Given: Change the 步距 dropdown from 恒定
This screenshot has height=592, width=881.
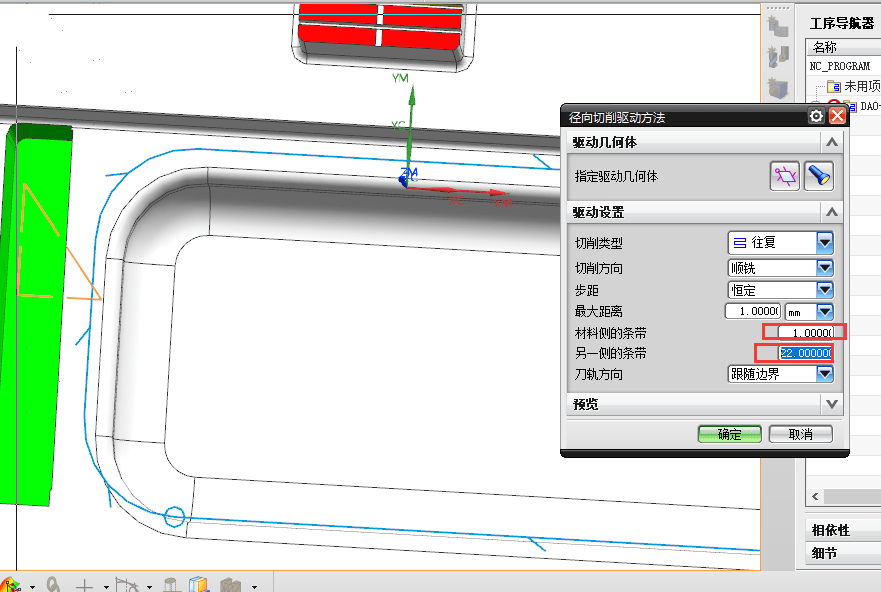Looking at the screenshot, I should click(x=826, y=289).
